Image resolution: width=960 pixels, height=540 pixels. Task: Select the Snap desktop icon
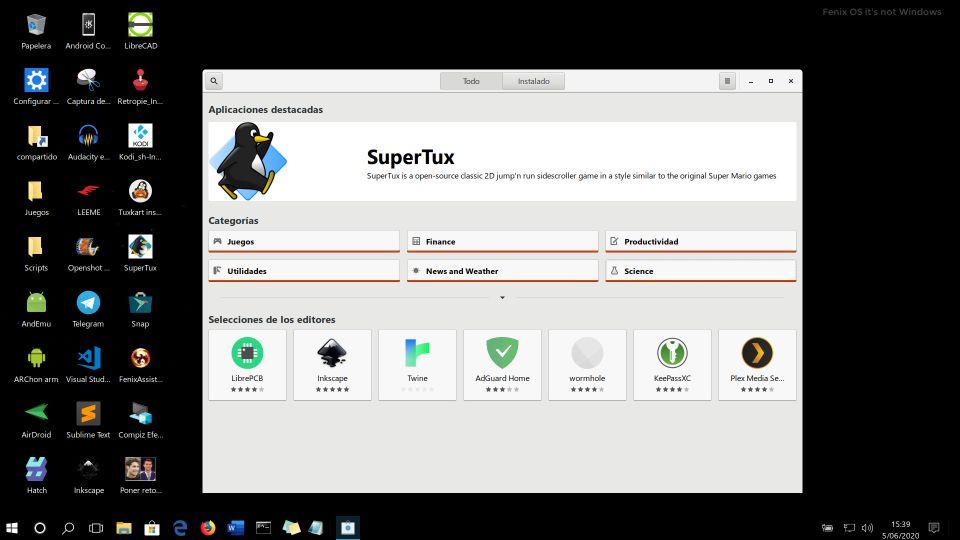140,310
